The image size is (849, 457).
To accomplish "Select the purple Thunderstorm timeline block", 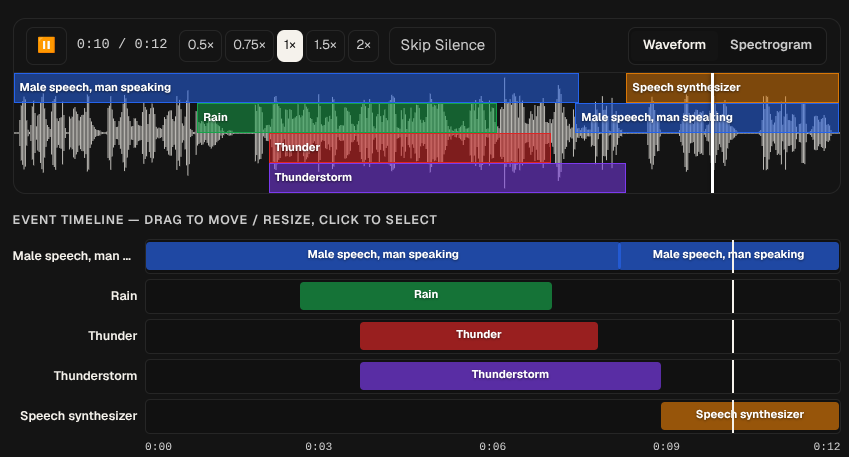I will pos(510,376).
